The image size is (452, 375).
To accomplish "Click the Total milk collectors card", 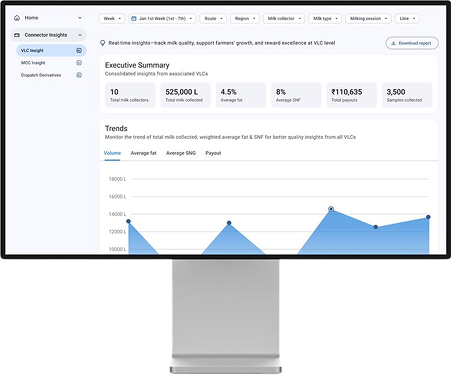I will click(130, 95).
